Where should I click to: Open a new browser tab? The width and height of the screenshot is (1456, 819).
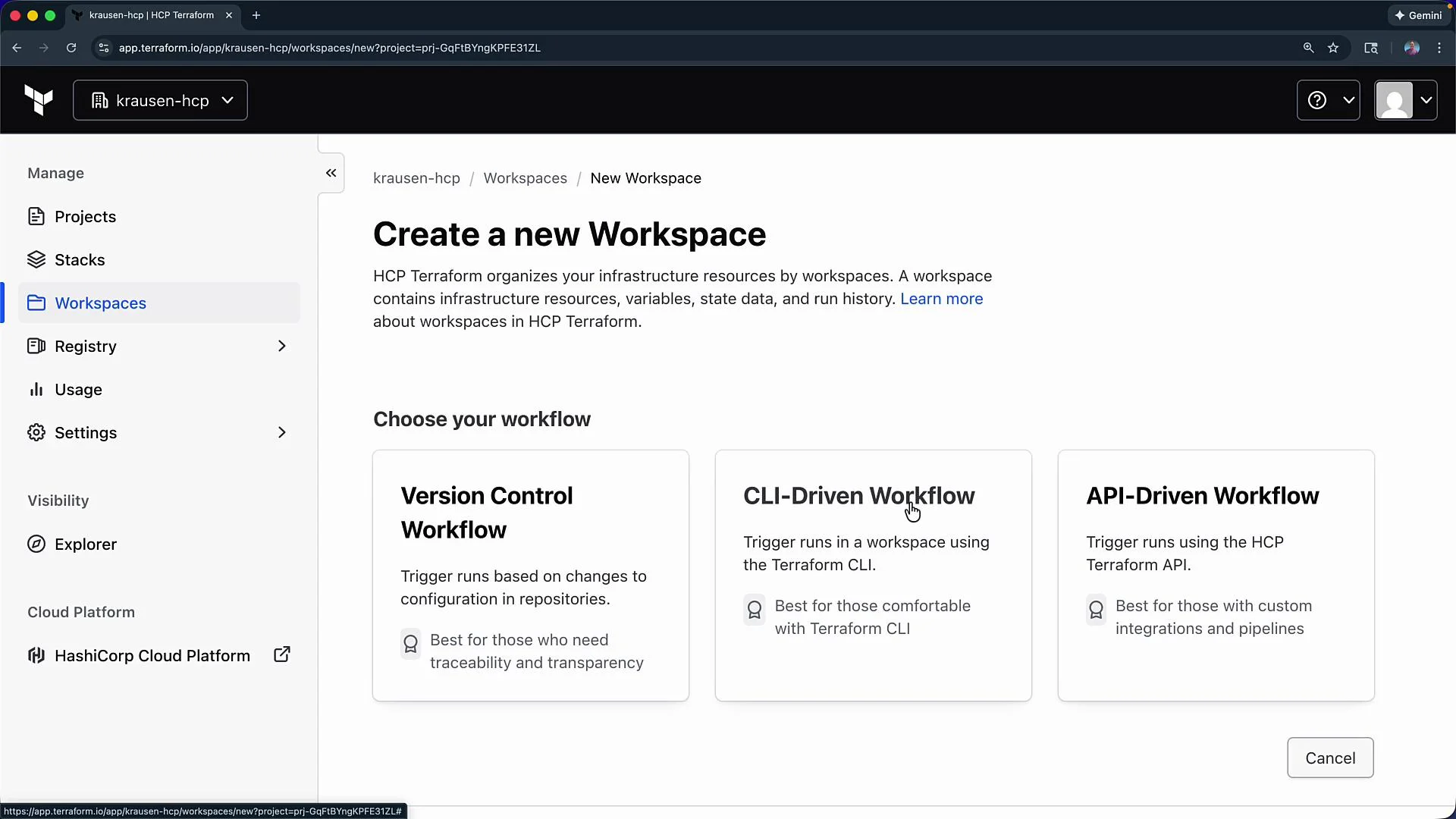click(x=256, y=15)
